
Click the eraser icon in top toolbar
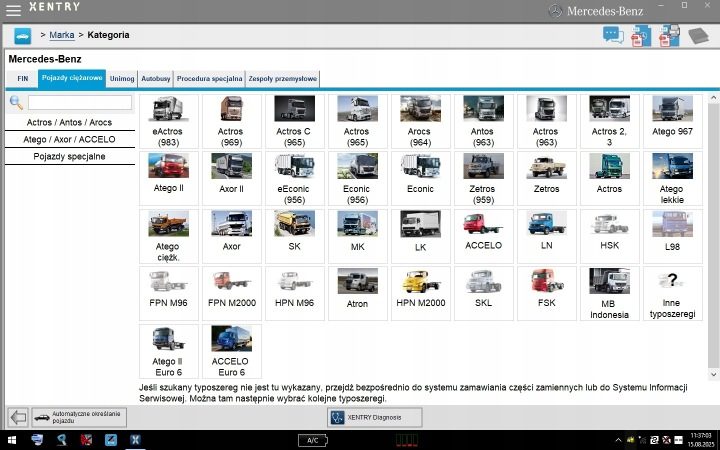click(x=698, y=35)
